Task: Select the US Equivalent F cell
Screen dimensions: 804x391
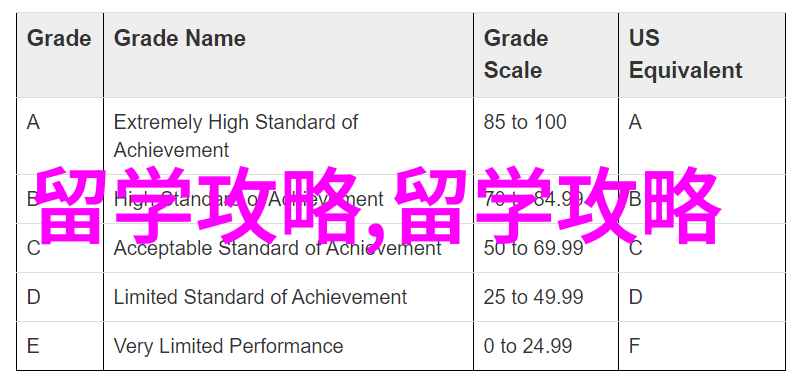Action: [702, 346]
